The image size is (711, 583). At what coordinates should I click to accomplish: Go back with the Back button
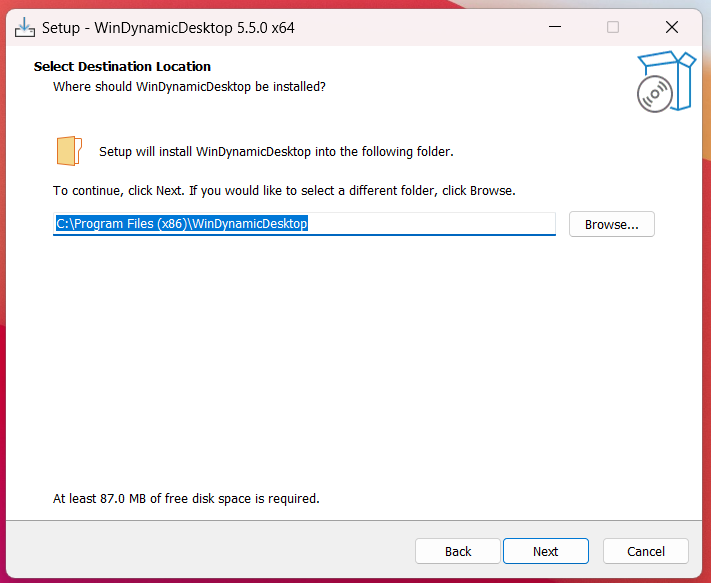(458, 551)
